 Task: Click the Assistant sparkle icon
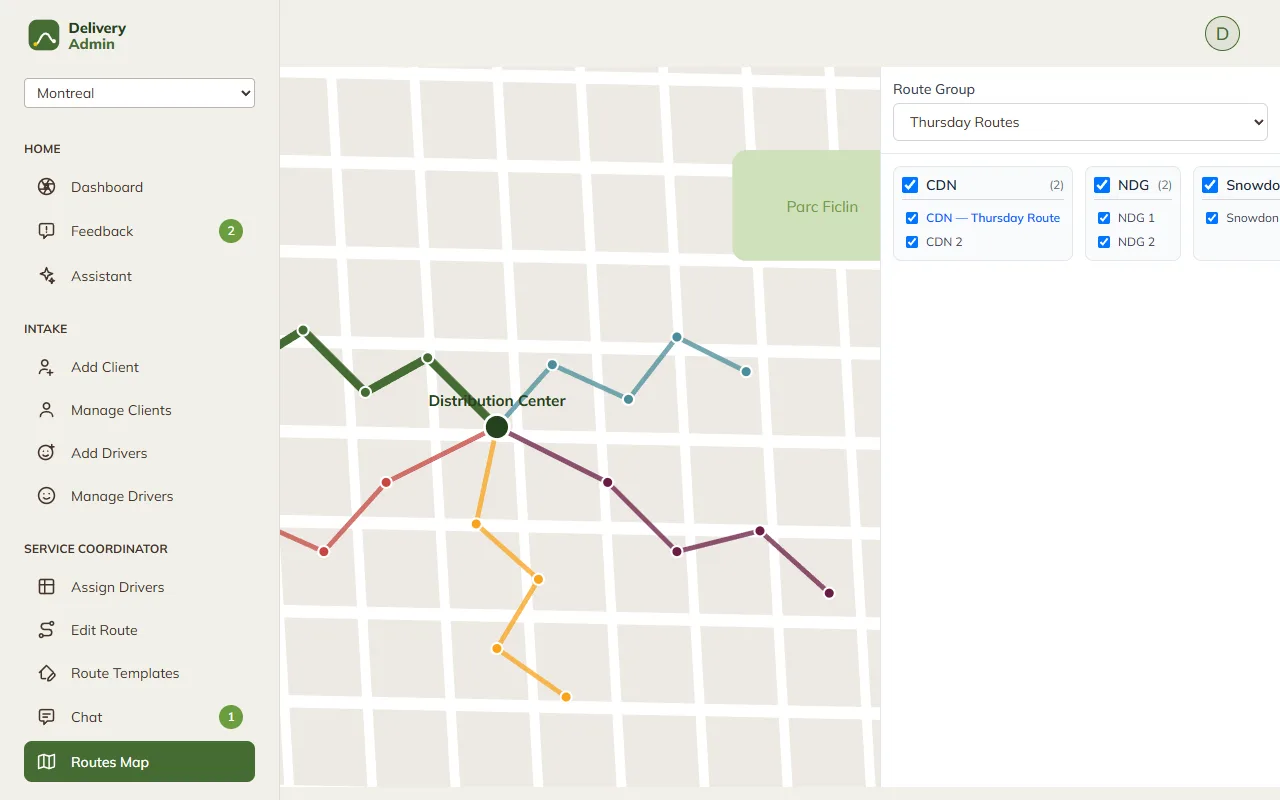[46, 276]
